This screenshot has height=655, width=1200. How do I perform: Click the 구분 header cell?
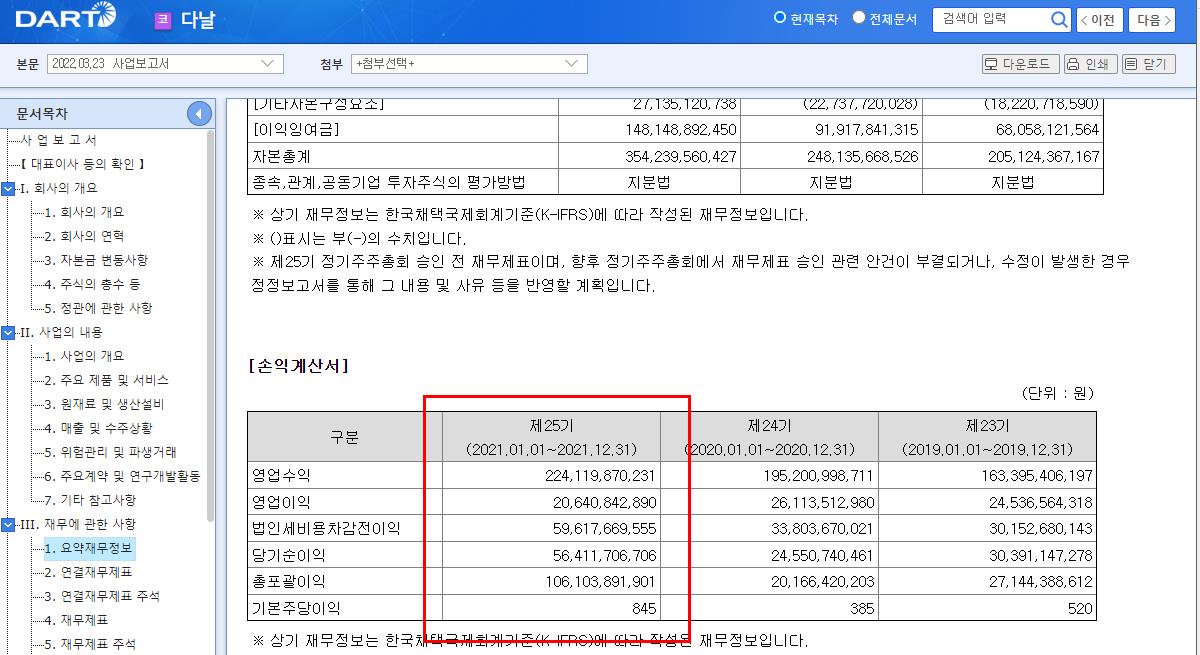coord(345,436)
